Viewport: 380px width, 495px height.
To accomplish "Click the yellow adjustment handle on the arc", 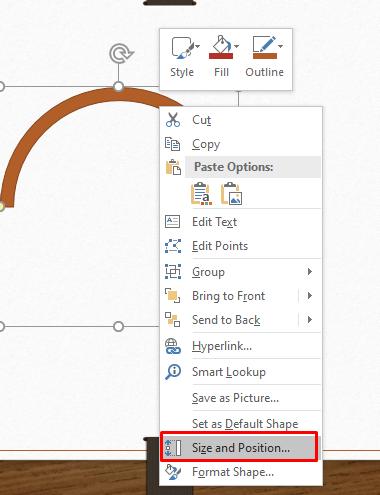I will click(1, 207).
